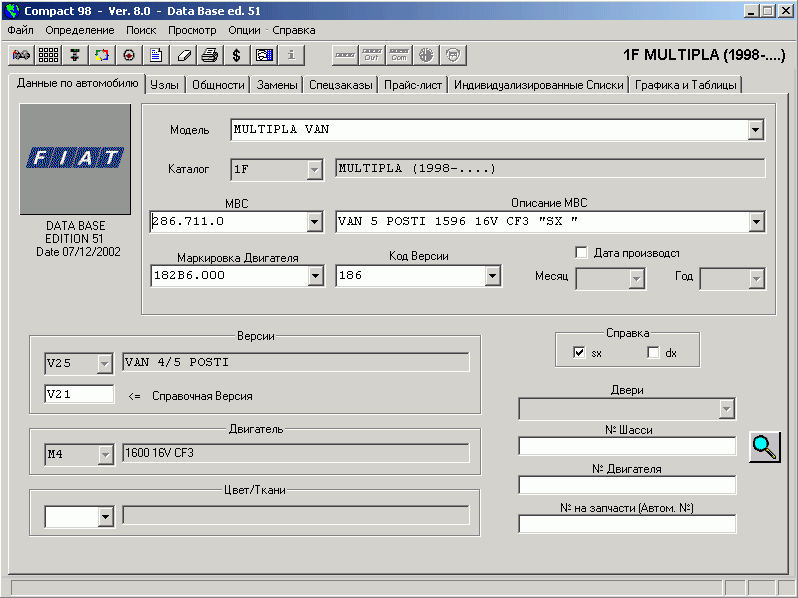Switch to the Общности tab

point(218,85)
